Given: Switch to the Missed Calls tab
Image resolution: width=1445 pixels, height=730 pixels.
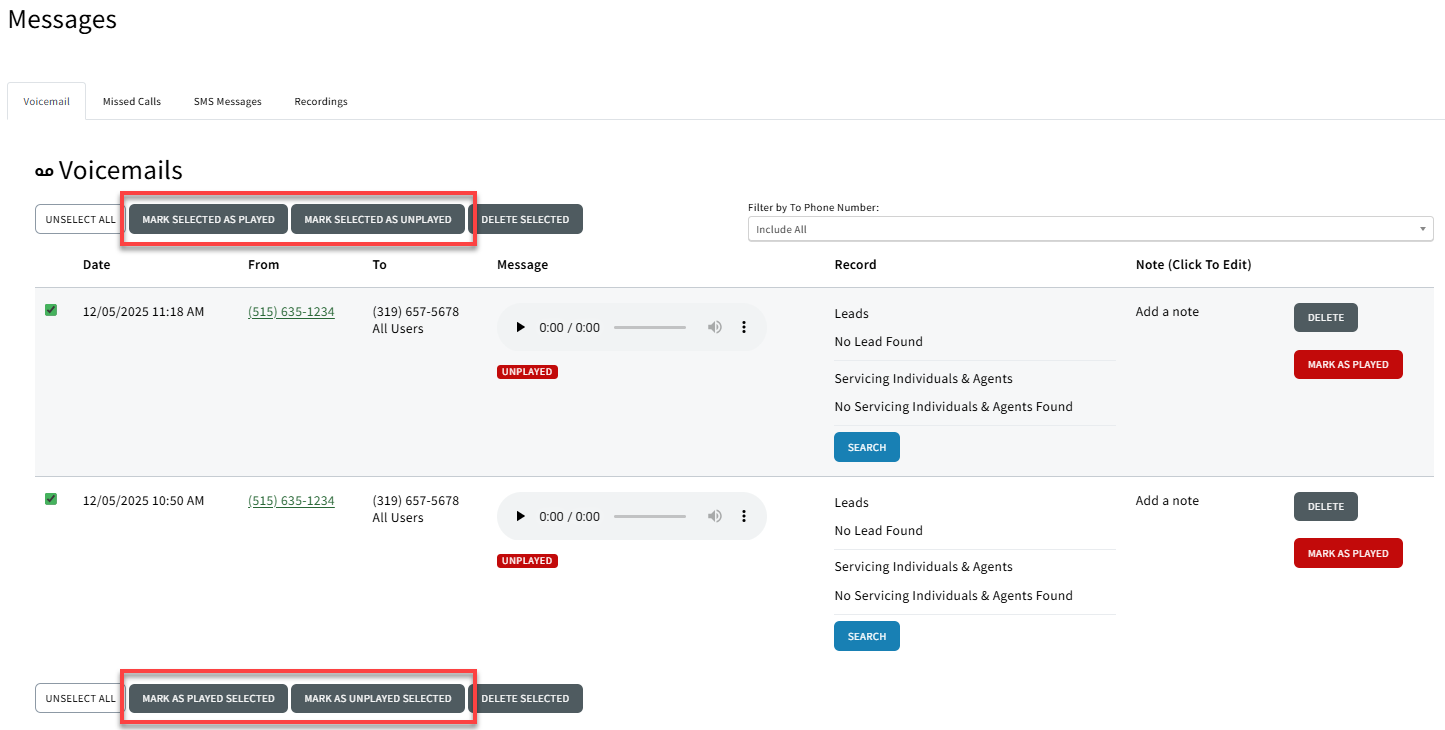Looking at the screenshot, I should [131, 100].
